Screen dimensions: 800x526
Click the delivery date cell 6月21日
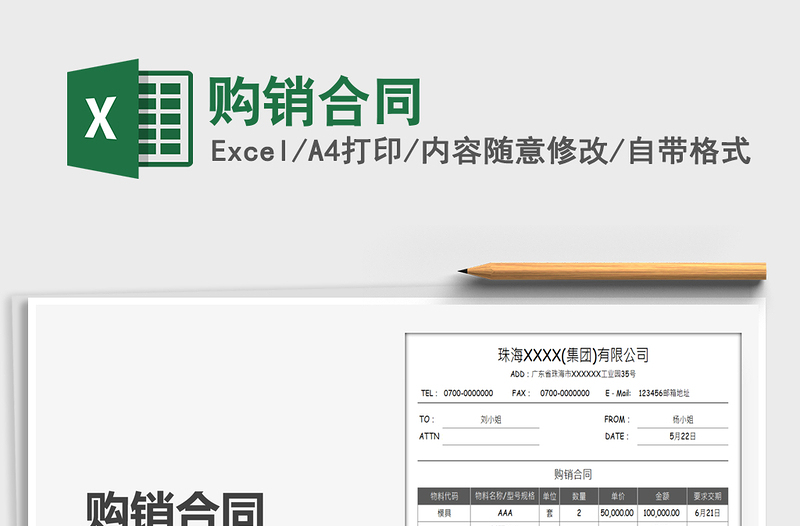tap(707, 513)
